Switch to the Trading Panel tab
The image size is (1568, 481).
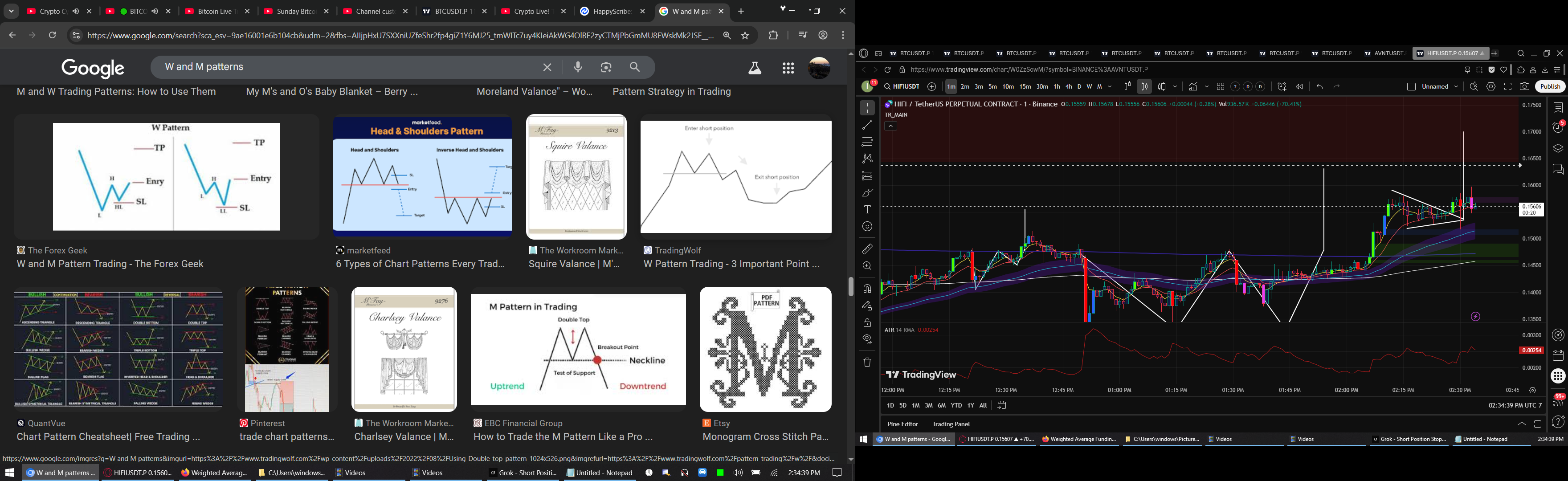point(951,424)
